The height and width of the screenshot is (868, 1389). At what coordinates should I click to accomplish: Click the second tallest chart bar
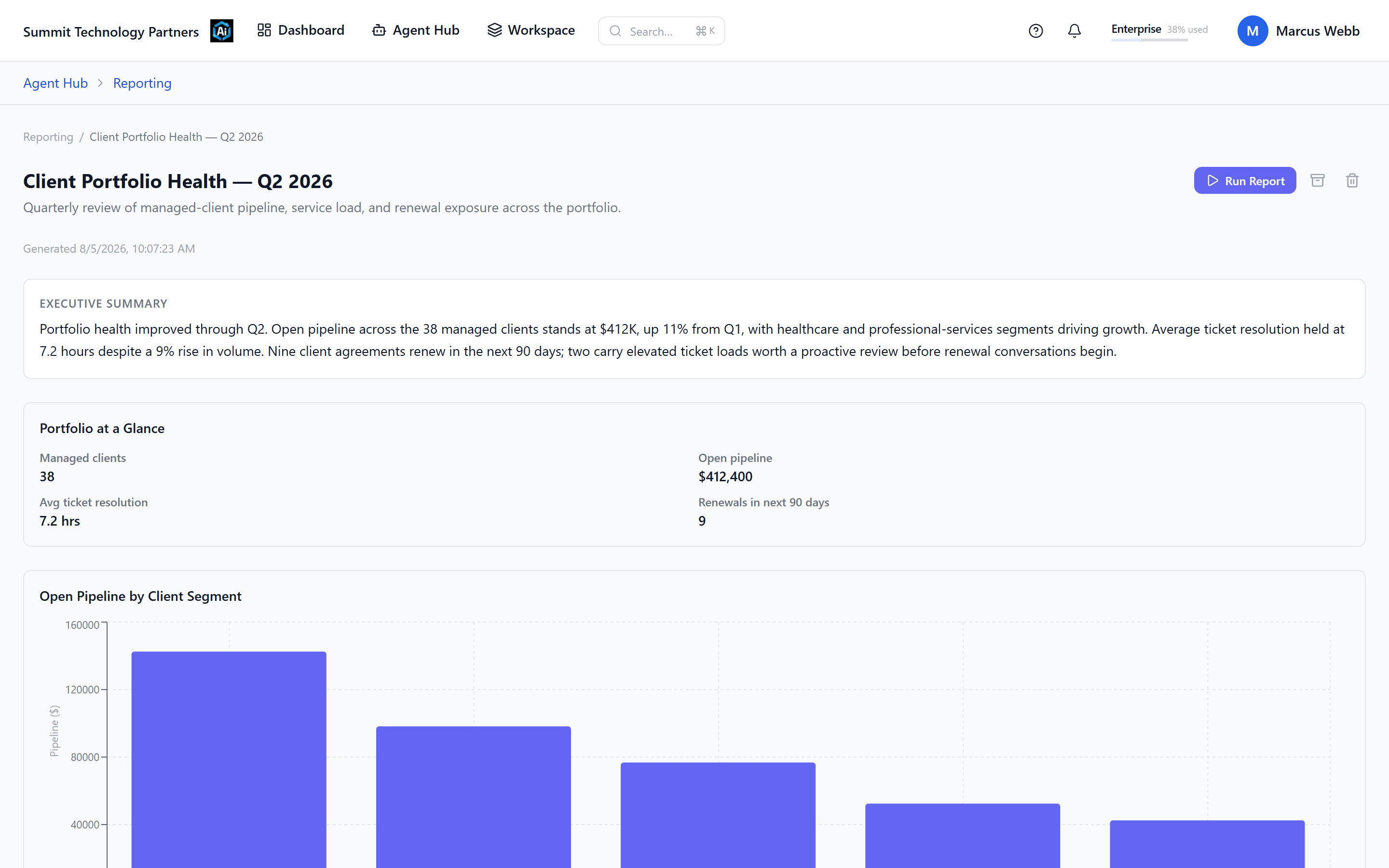(474, 797)
